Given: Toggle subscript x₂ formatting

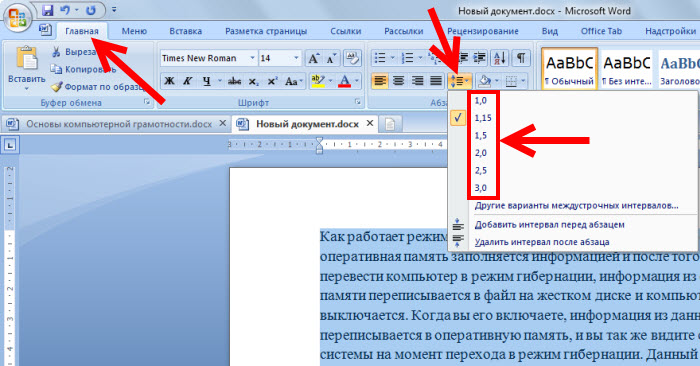Looking at the screenshot, I should pos(253,81).
